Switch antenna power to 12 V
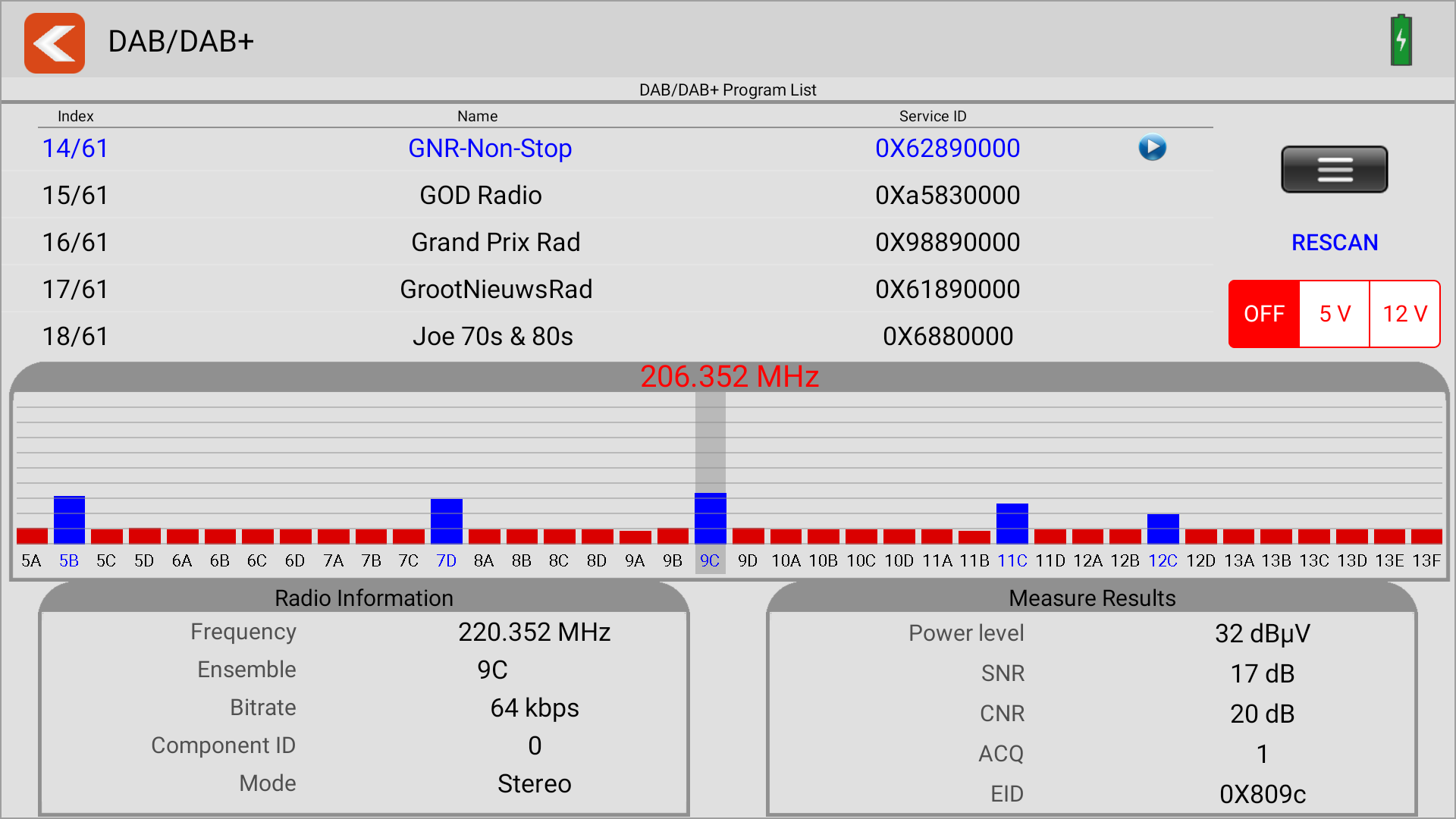Image resolution: width=1456 pixels, height=819 pixels. pos(1404,314)
